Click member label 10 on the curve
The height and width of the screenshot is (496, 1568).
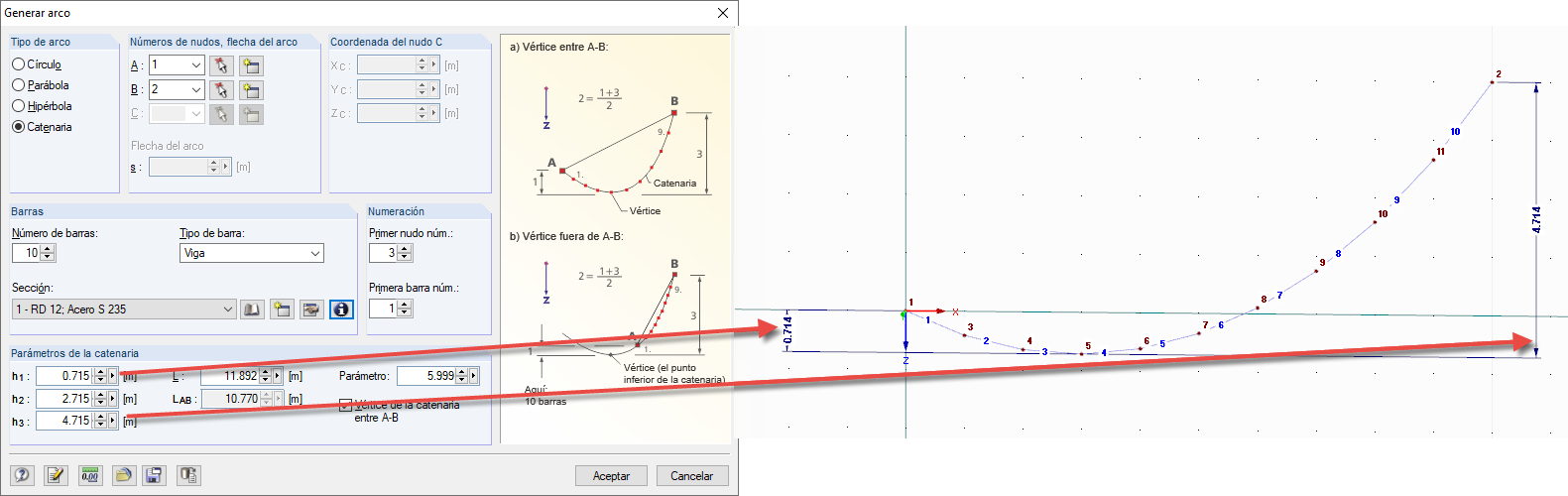click(1455, 131)
